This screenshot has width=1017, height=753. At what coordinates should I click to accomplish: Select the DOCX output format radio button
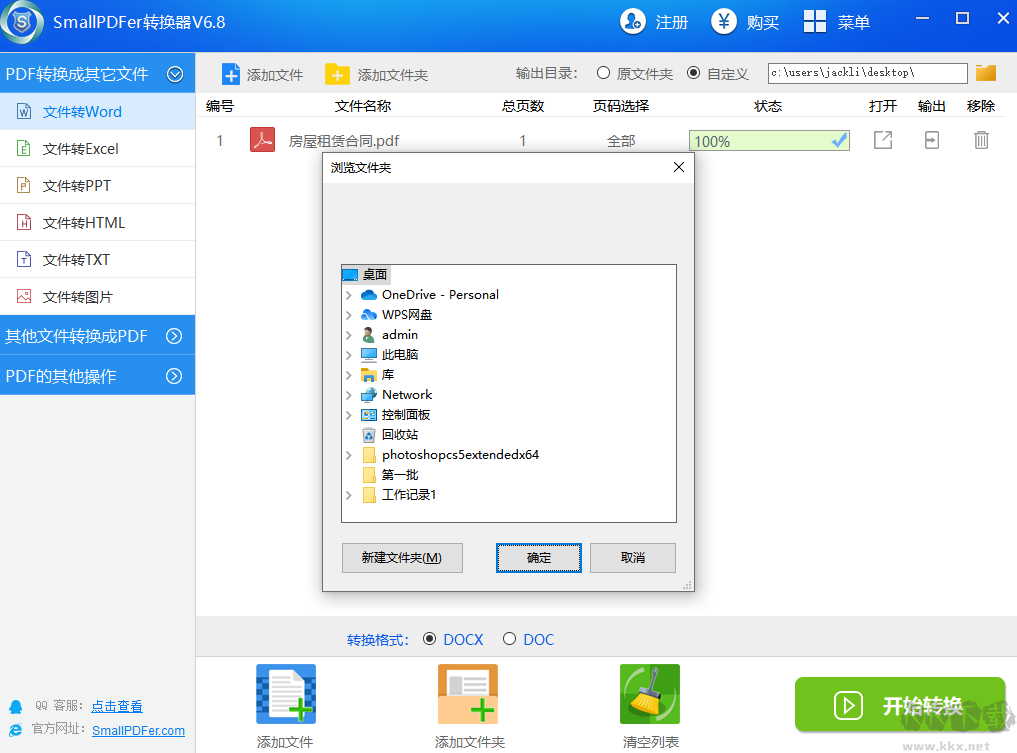429,639
